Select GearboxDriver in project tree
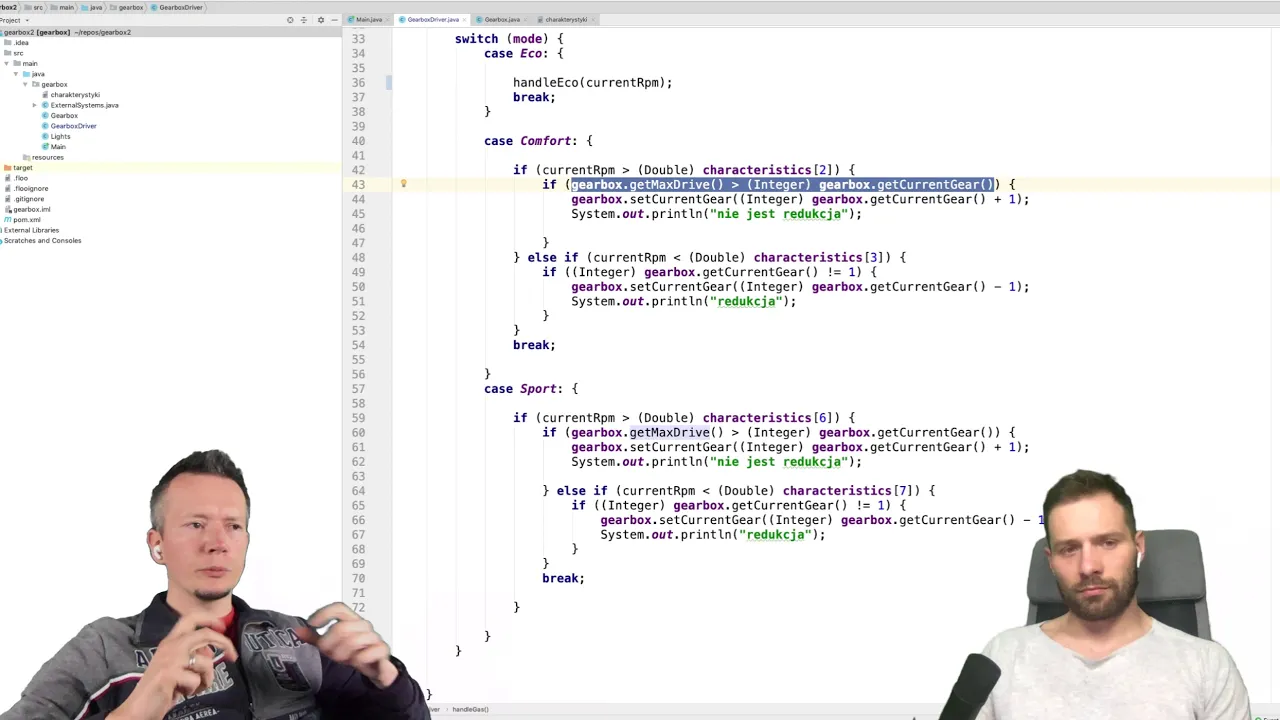Image resolution: width=1280 pixels, height=720 pixels. pyautogui.click(x=73, y=126)
